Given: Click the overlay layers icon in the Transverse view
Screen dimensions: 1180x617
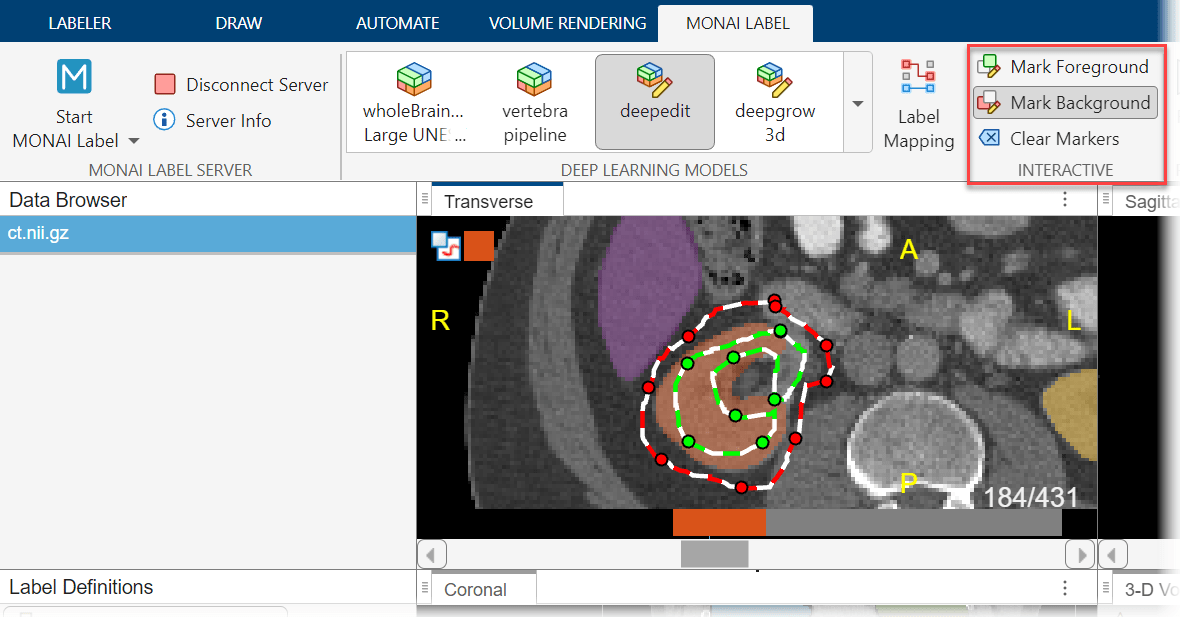Looking at the screenshot, I should tap(447, 244).
